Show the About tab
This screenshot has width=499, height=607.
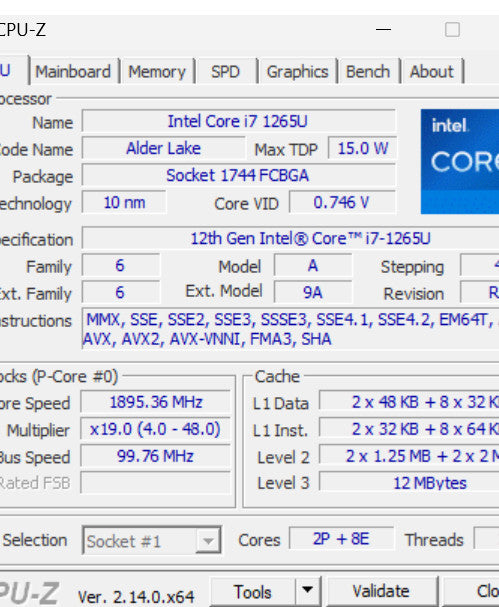(x=432, y=72)
